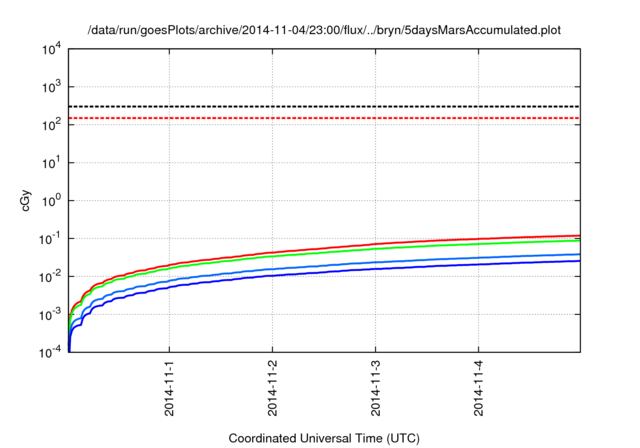Click the cGy axis unit label
The height and width of the screenshot is (448, 640).
coord(25,200)
